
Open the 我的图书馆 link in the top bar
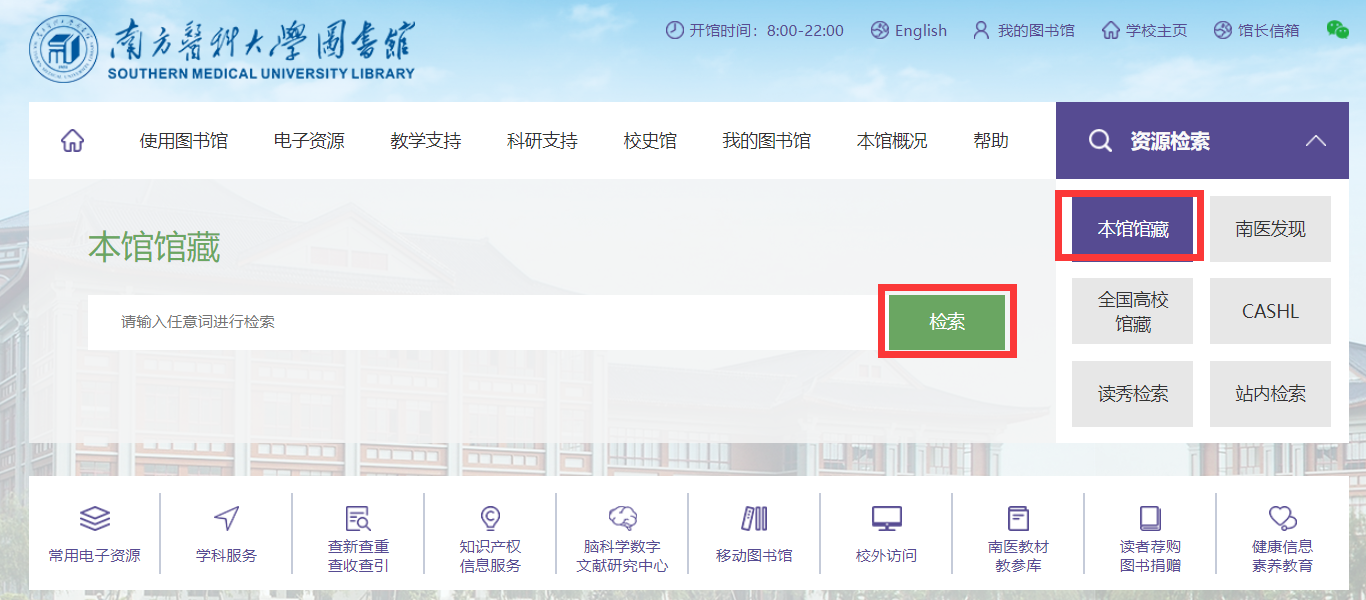1036,30
